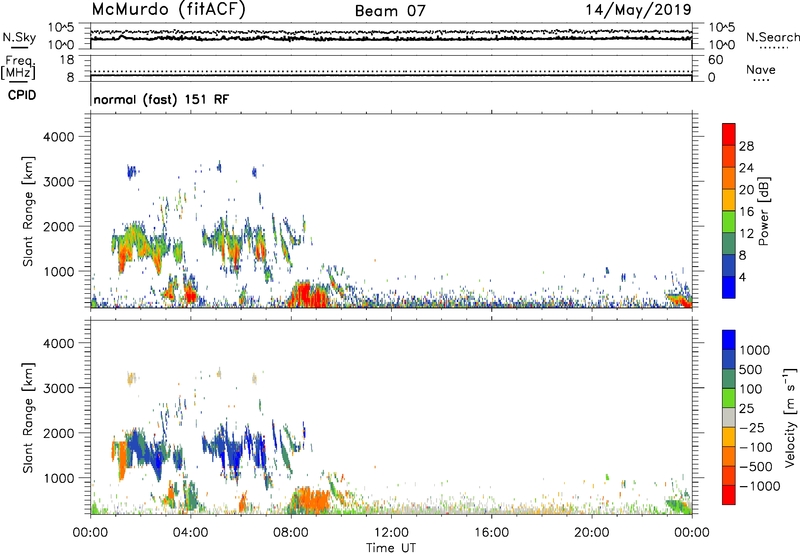
Task: Click the 16:00 time axis label
Action: pyautogui.click(x=491, y=533)
